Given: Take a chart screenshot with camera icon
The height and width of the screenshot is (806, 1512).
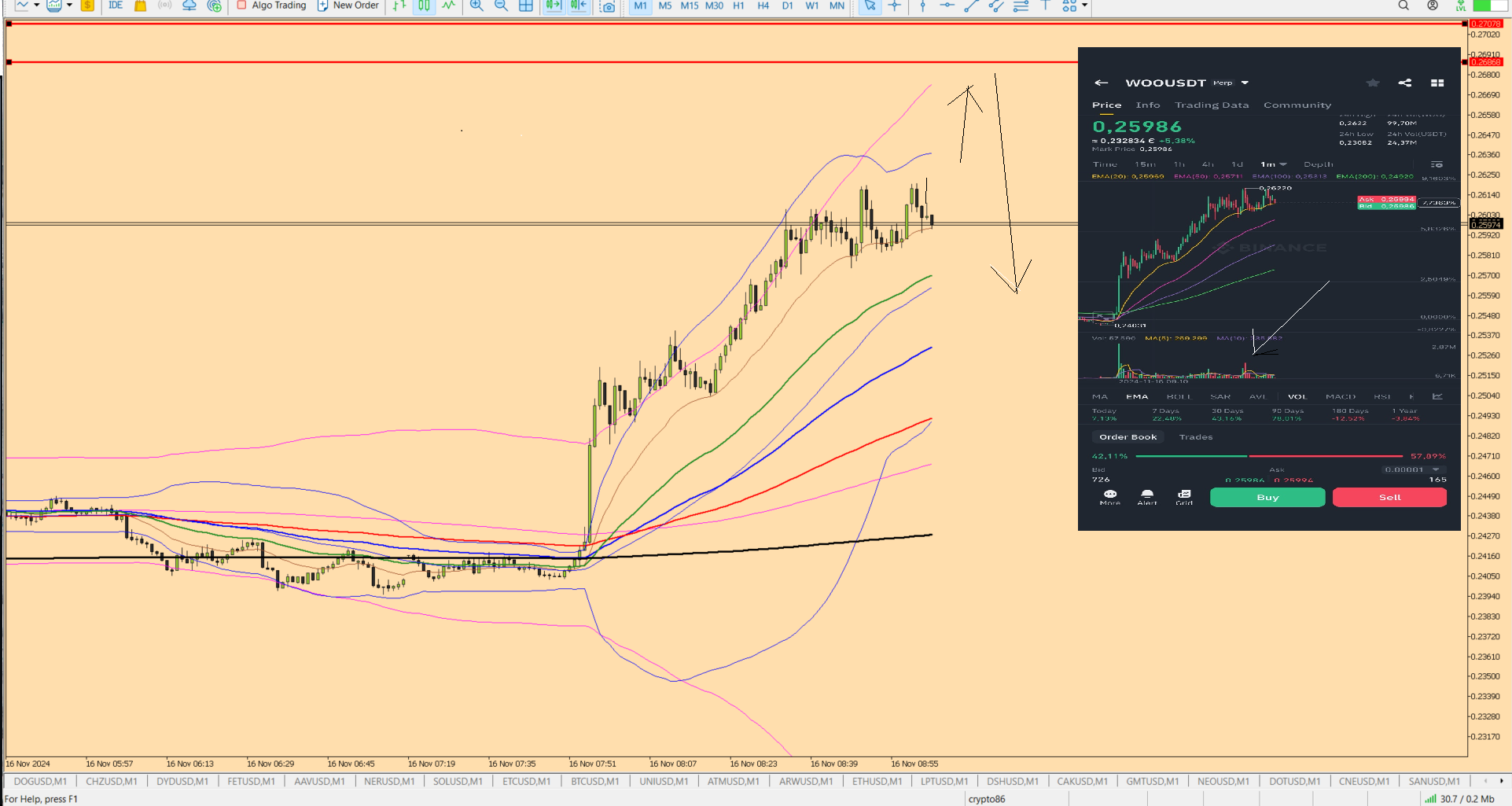Looking at the screenshot, I should click(608, 6).
